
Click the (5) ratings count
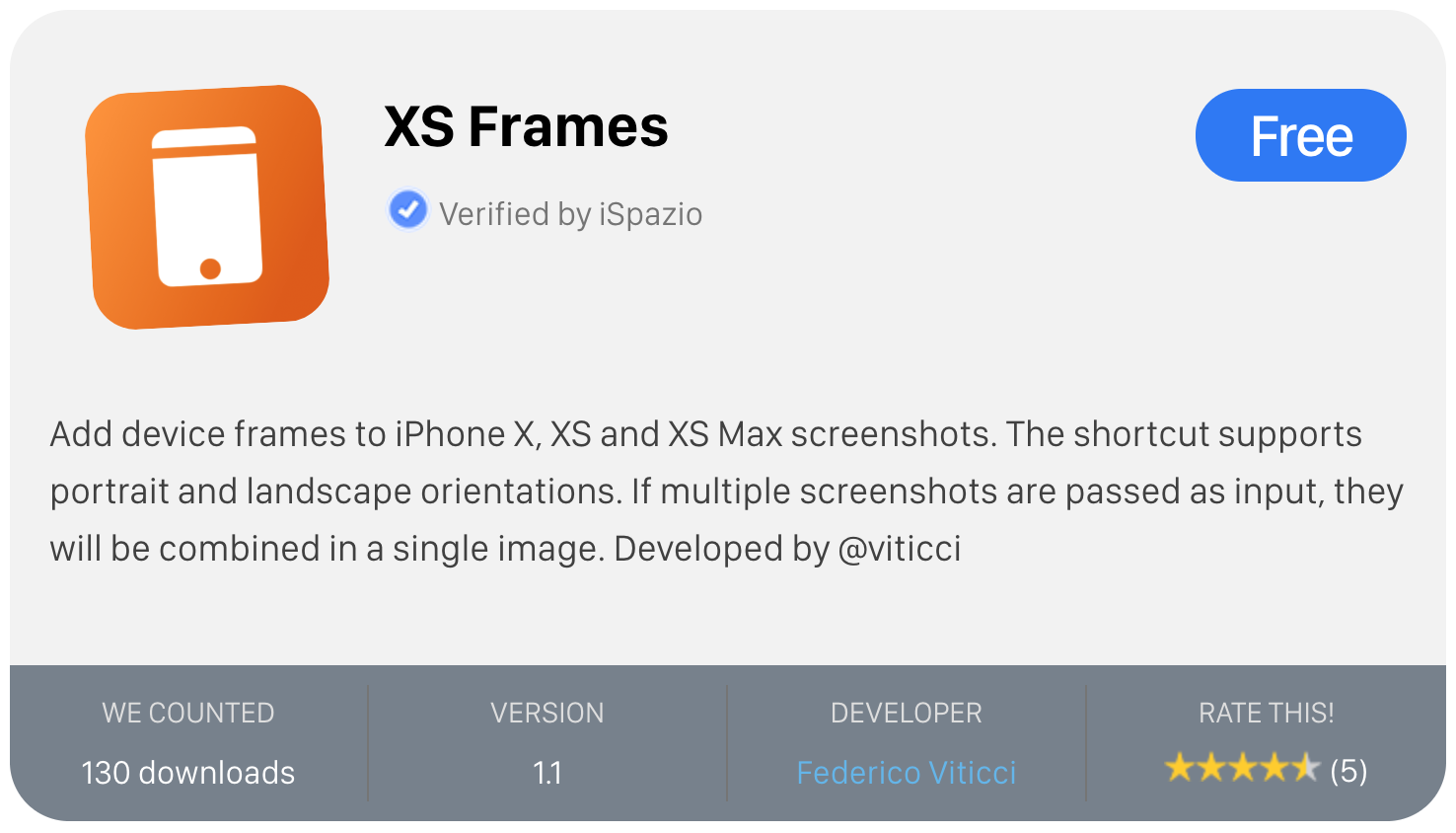(1348, 771)
